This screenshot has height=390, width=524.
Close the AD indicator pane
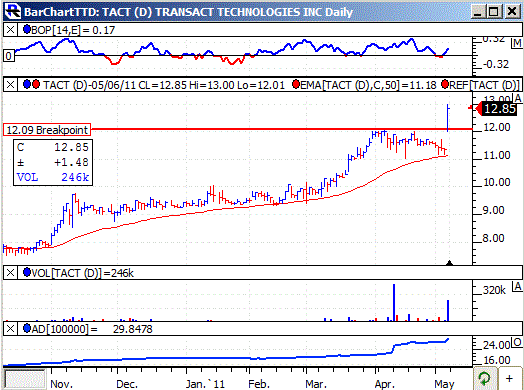point(10,329)
